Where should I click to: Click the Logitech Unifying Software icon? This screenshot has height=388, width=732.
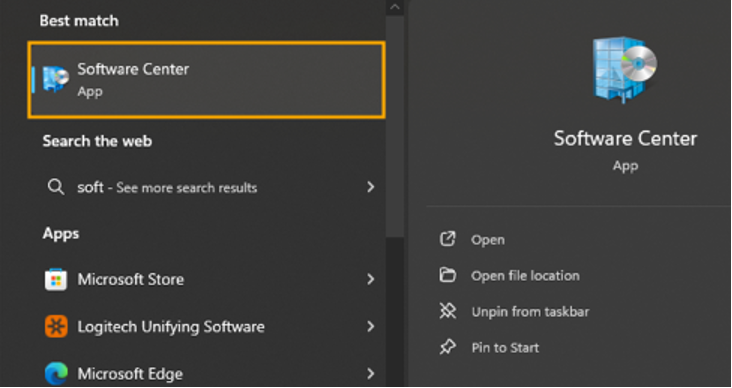(x=56, y=326)
